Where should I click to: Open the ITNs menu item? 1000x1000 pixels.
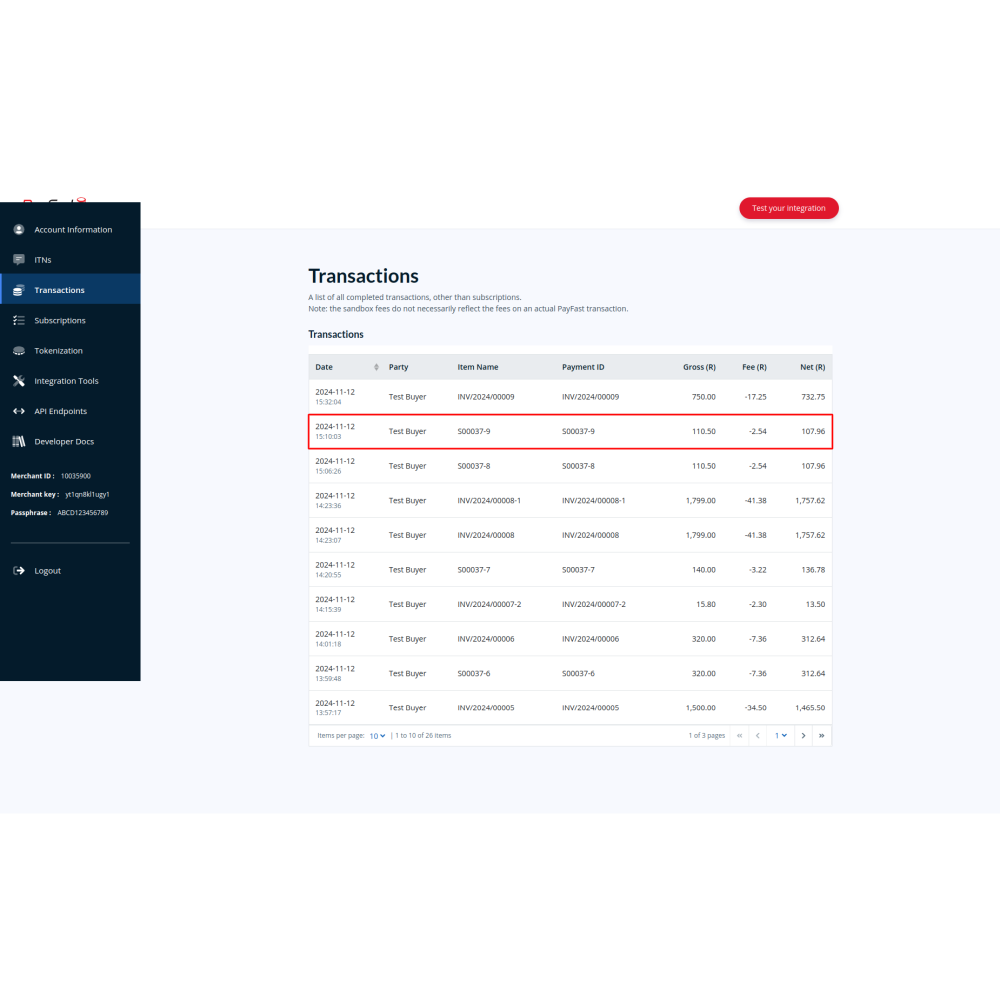[70, 260]
